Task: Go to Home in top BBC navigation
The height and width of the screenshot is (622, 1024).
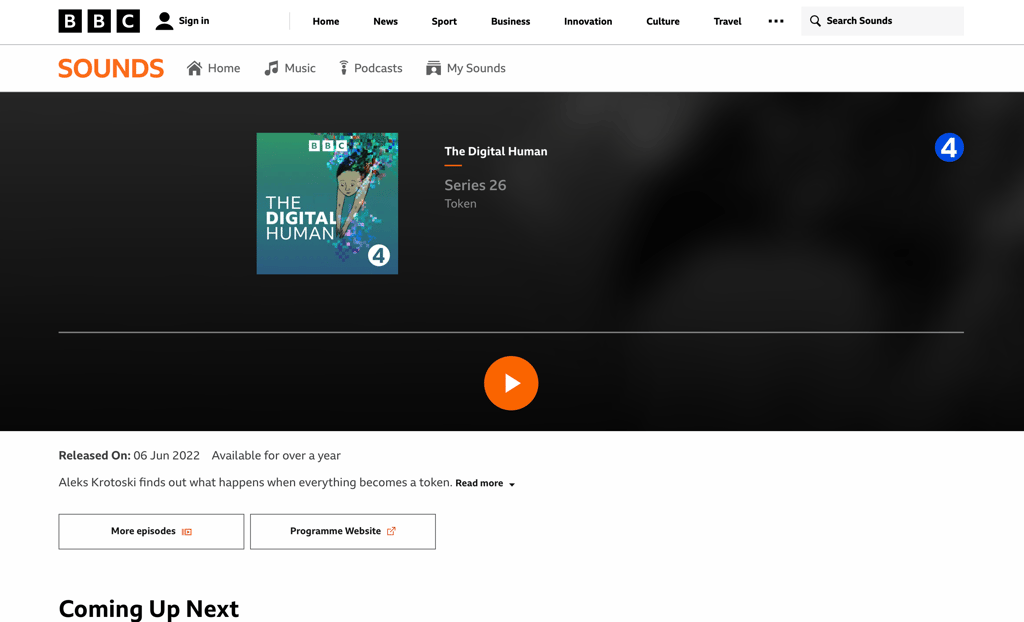Action: (326, 21)
